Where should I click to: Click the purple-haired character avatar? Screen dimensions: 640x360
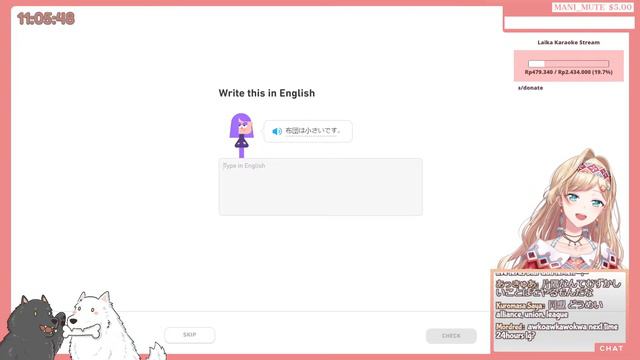click(242, 135)
